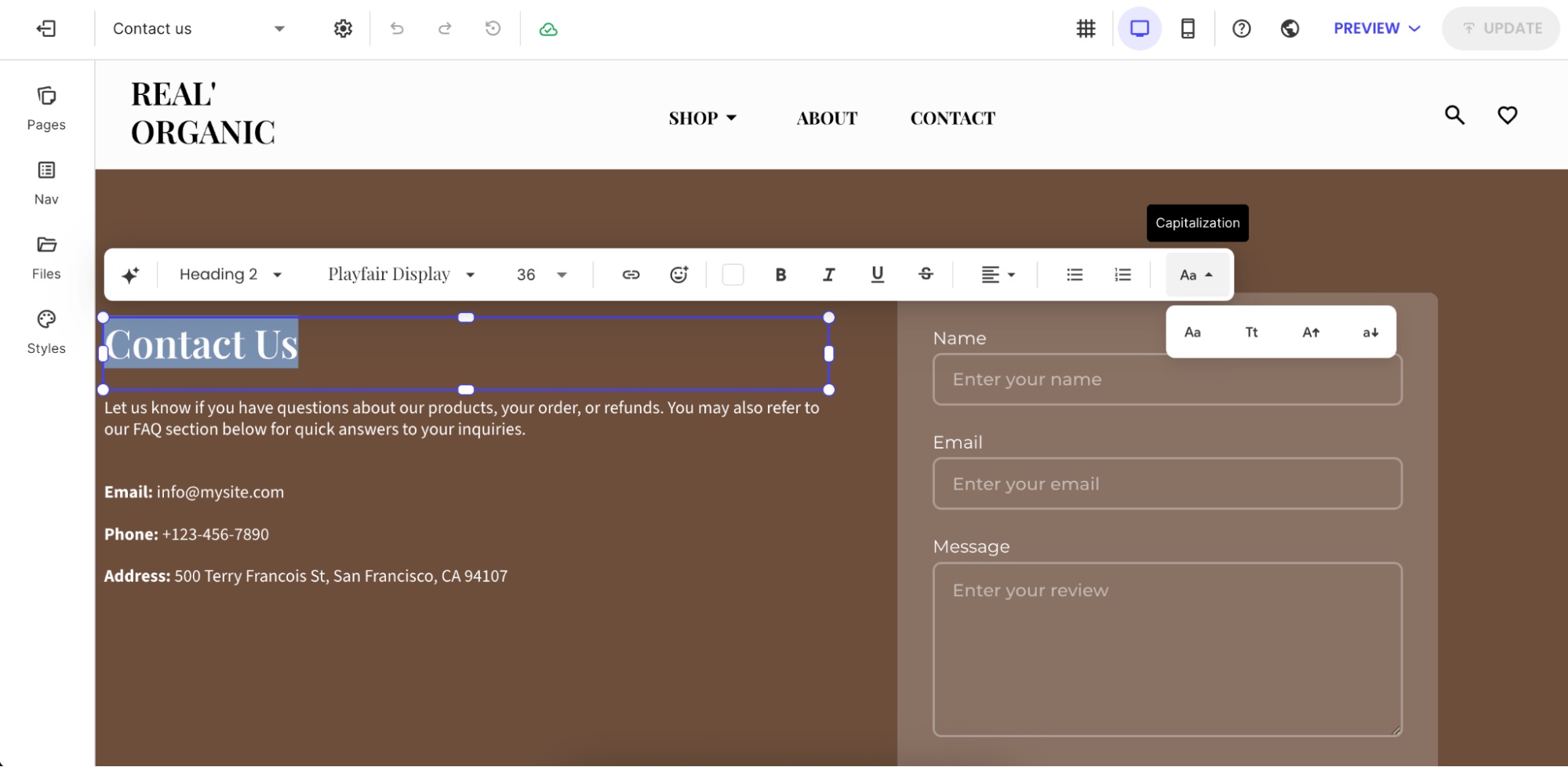1568x767 pixels.
Task: Toggle the grid overlay icon
Action: tap(1086, 29)
